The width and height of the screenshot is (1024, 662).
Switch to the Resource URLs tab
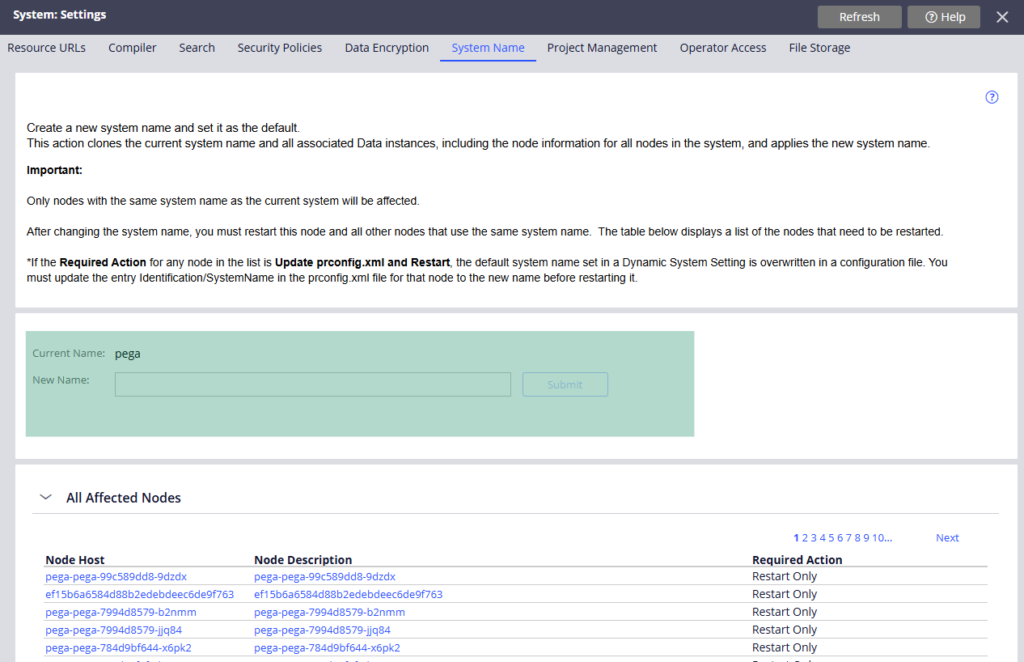[46, 48]
